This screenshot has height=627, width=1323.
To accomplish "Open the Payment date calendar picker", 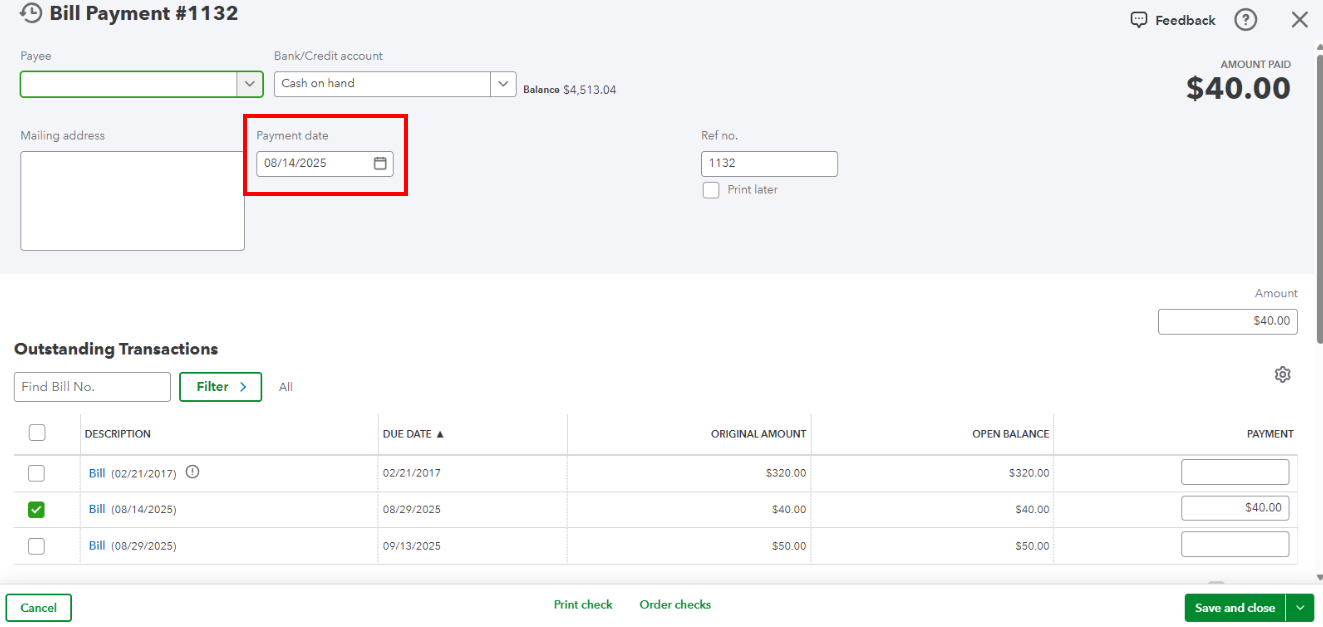I will click(x=380, y=163).
